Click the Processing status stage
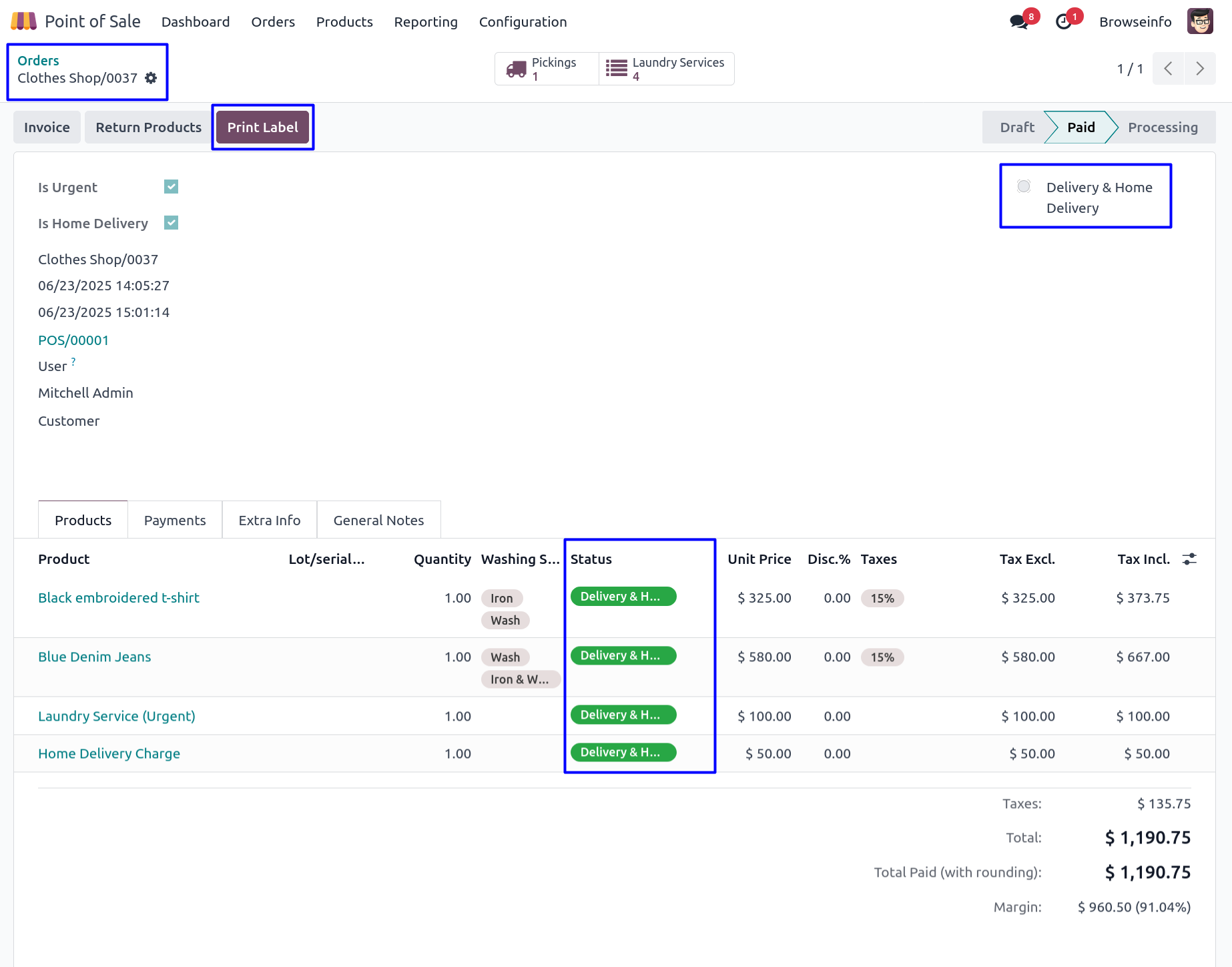The height and width of the screenshot is (967, 1232). (x=1163, y=127)
